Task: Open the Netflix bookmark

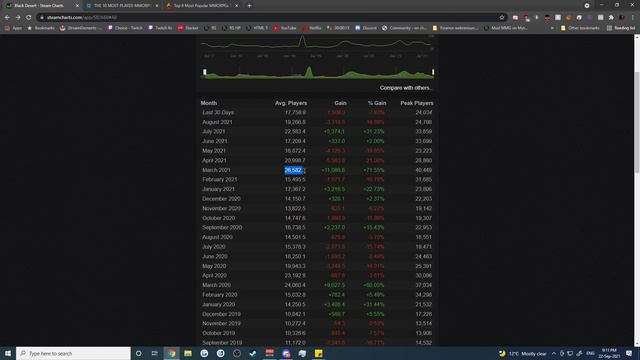Action: (312, 28)
